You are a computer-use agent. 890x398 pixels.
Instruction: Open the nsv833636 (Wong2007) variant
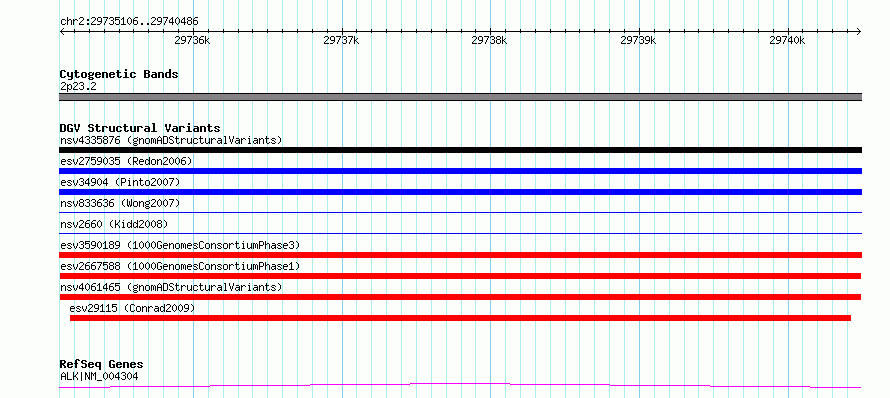pos(460,212)
